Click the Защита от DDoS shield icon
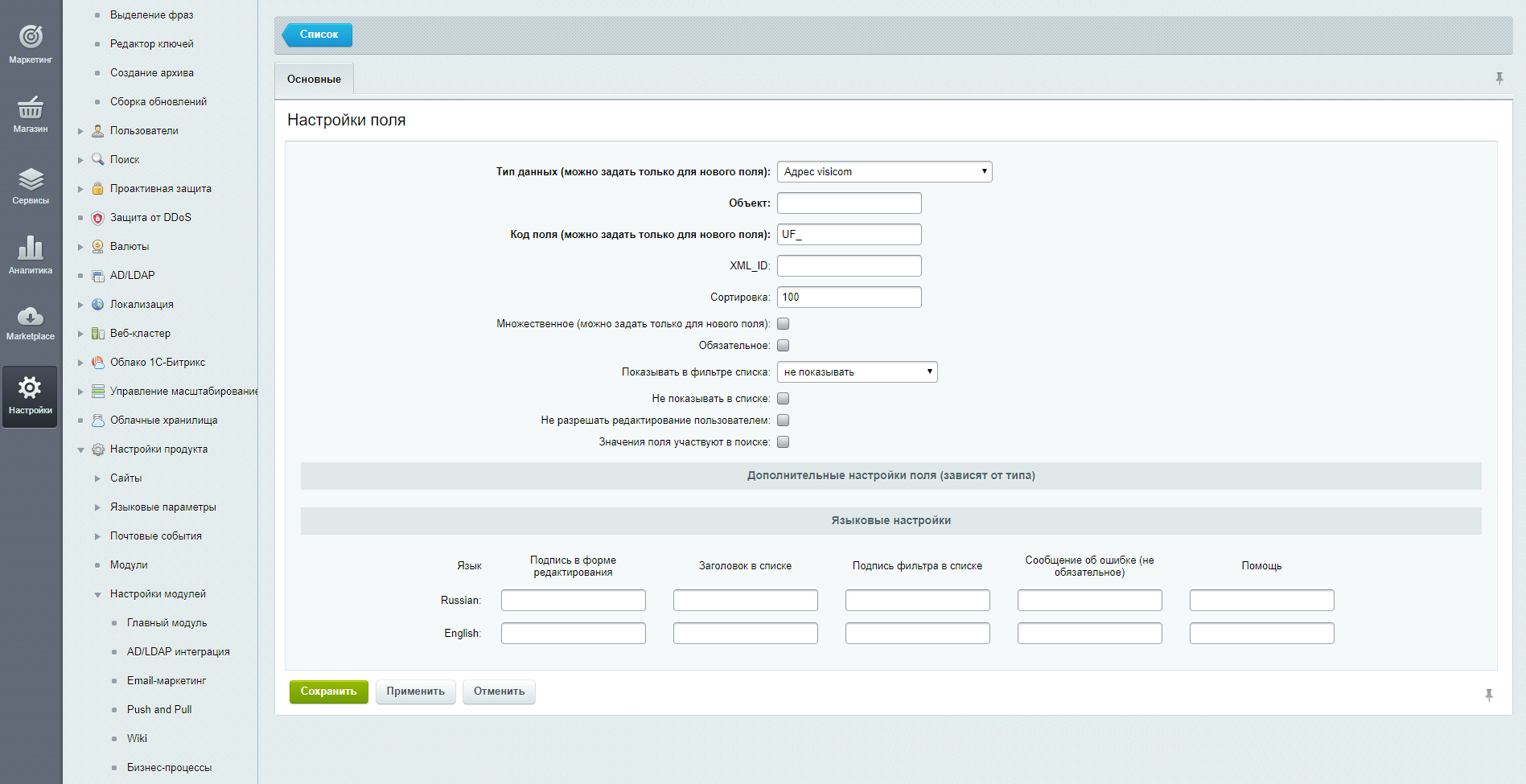Image resolution: width=1526 pixels, height=784 pixels. tap(98, 218)
